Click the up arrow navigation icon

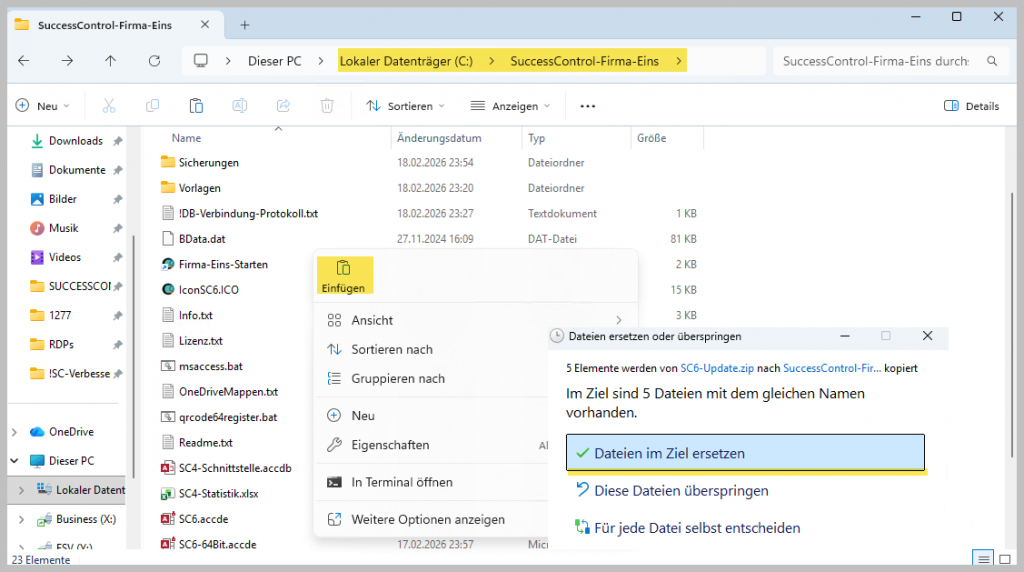point(111,61)
